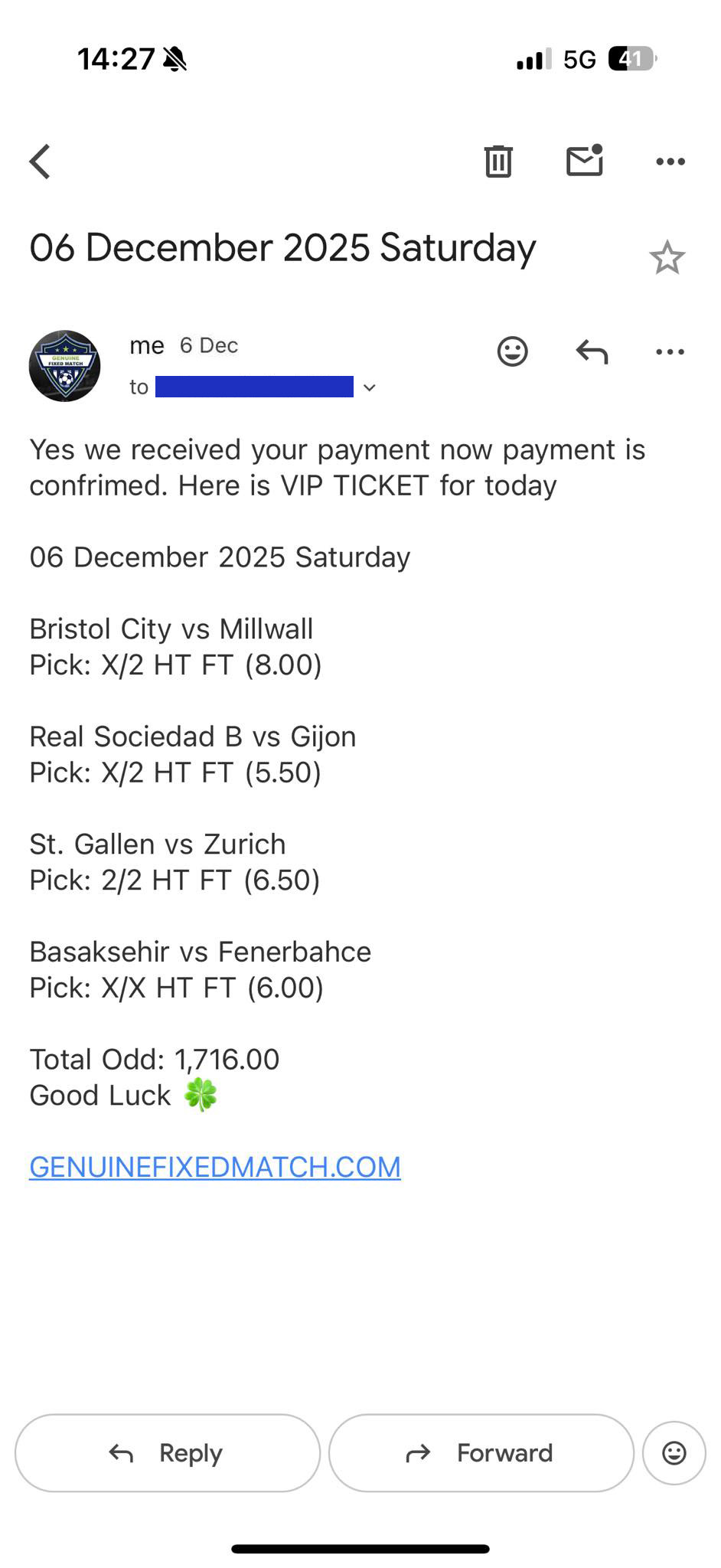
Task: Tap the redacted recipient address
Action: pyautogui.click(x=254, y=387)
